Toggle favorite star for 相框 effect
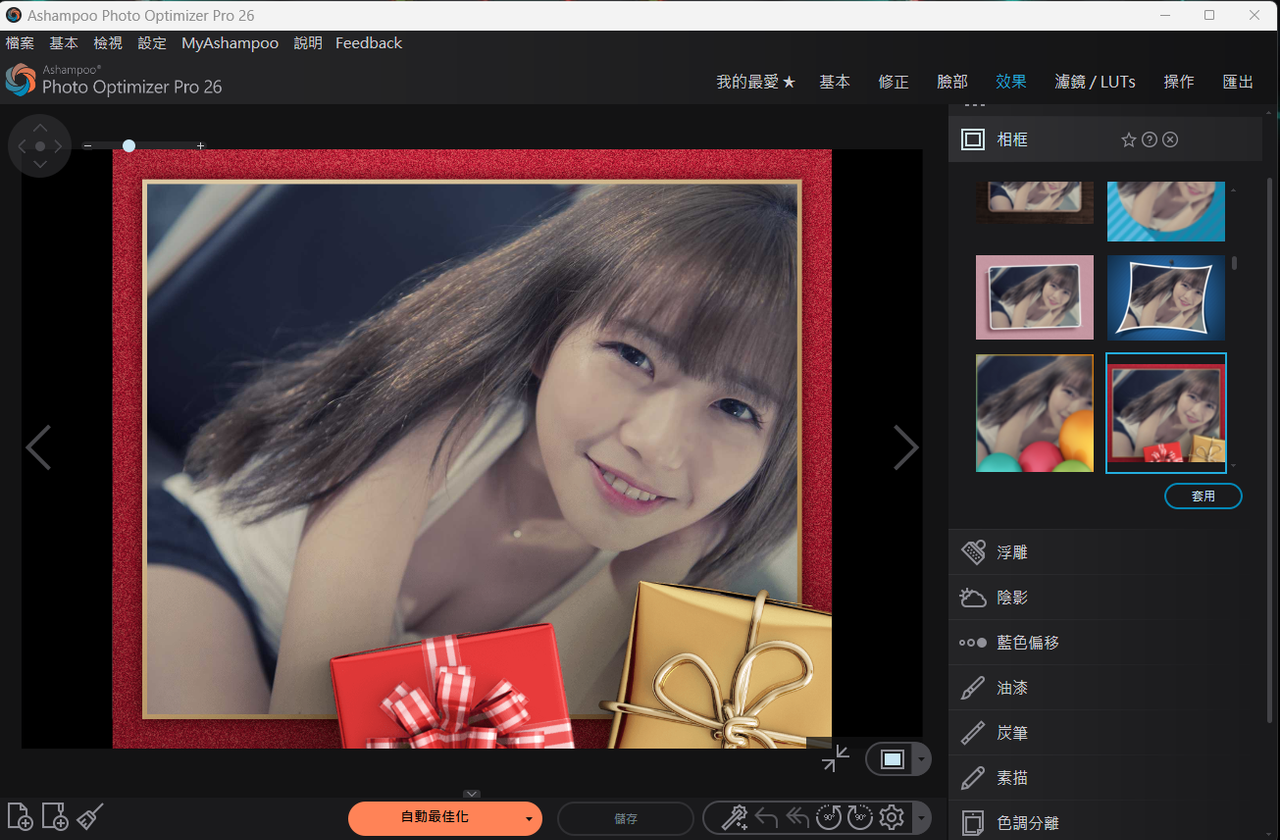 1129,140
